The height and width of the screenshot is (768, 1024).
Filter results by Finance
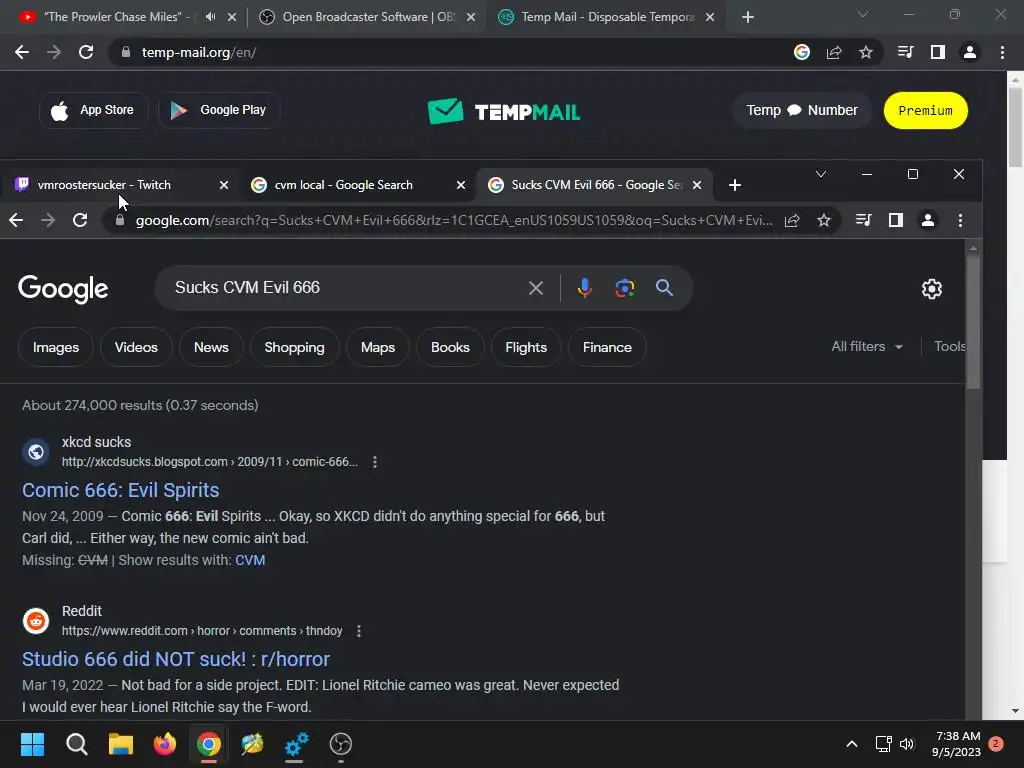607,347
